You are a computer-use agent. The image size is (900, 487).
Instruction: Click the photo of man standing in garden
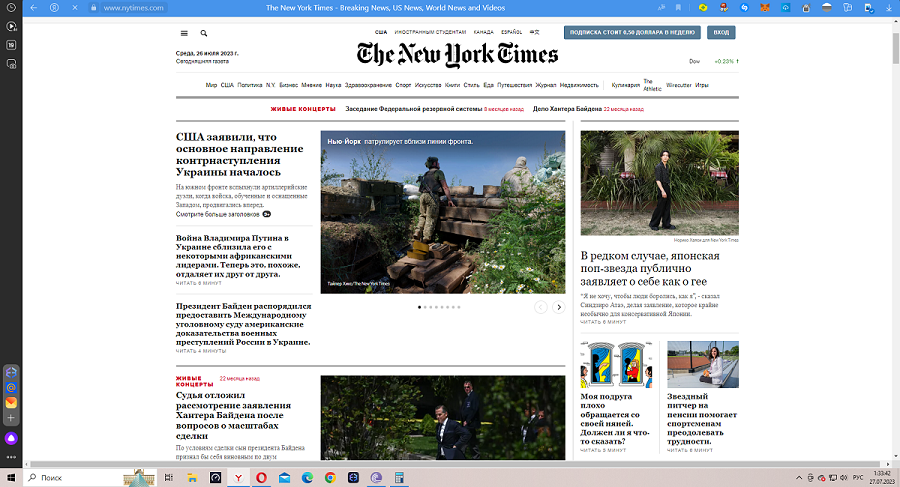point(660,183)
